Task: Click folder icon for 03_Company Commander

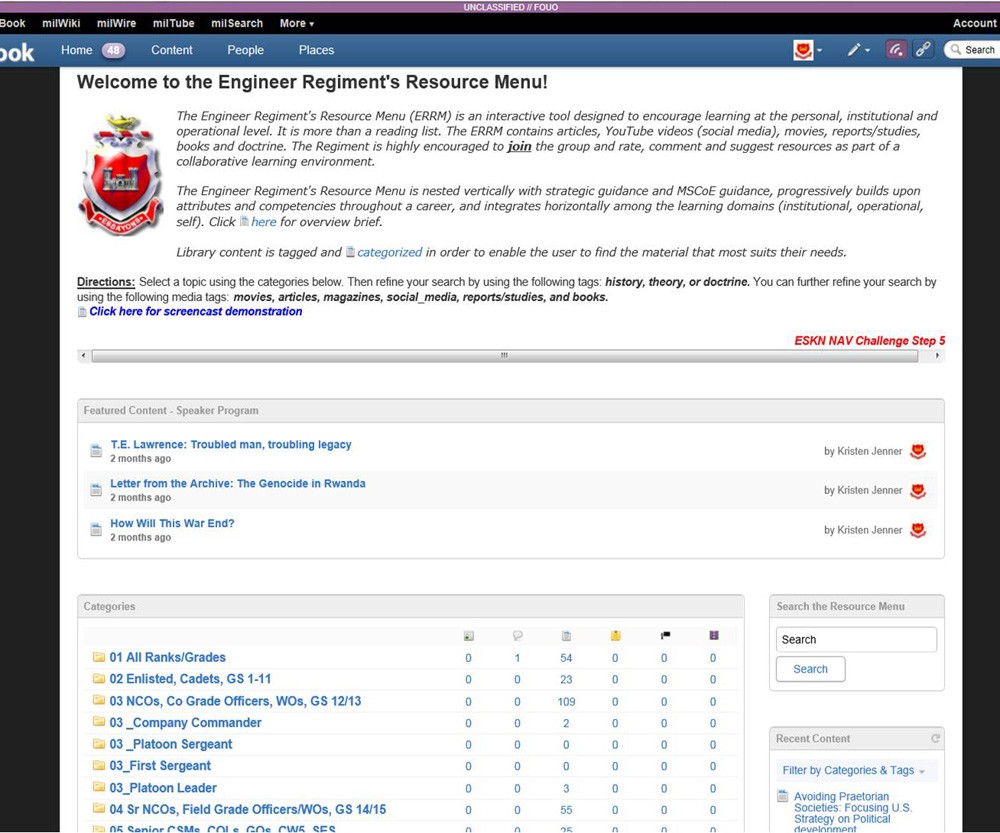Action: (99, 721)
